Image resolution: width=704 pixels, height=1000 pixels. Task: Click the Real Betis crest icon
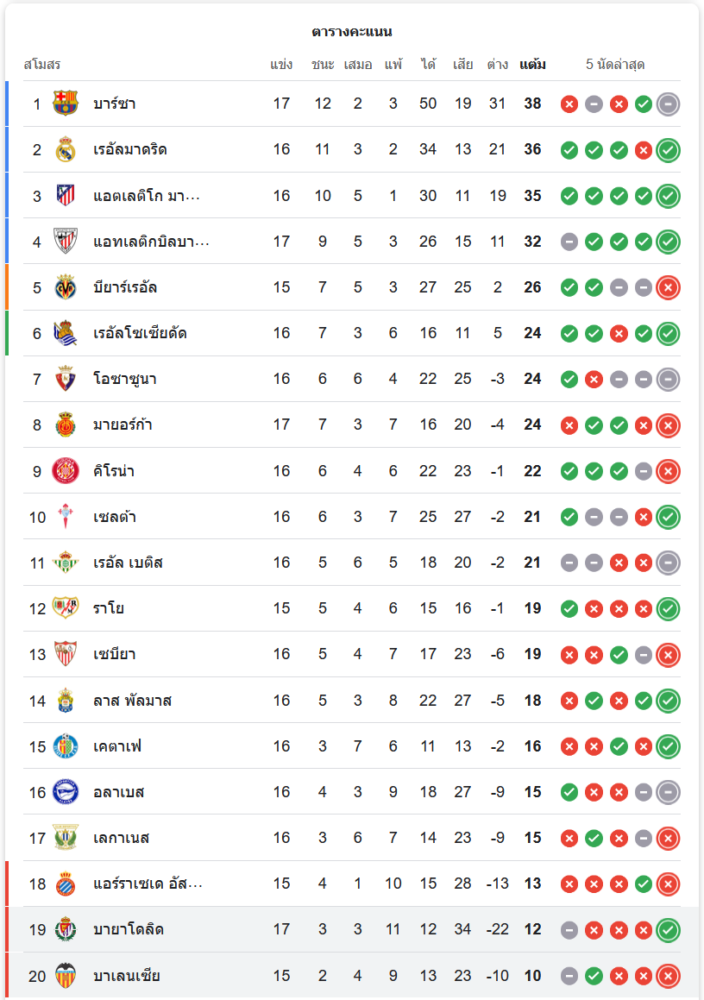(65, 562)
